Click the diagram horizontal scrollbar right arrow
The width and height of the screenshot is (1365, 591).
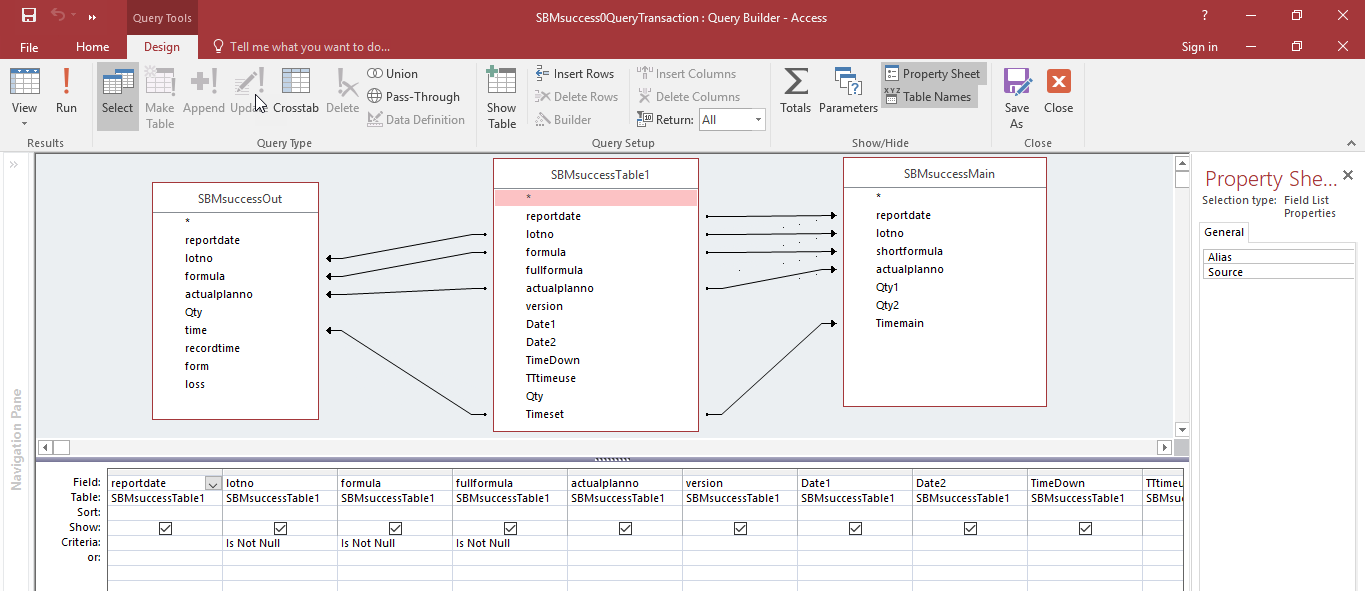click(x=1164, y=447)
